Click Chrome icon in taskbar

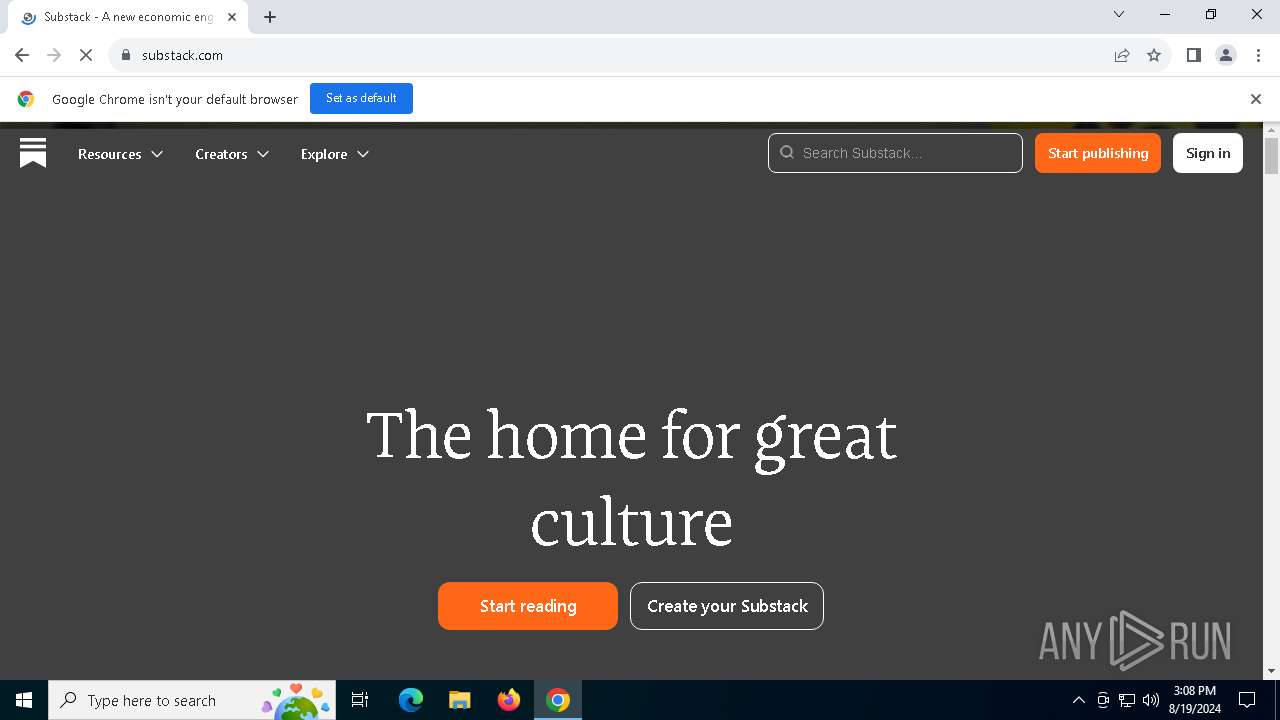[x=558, y=700]
